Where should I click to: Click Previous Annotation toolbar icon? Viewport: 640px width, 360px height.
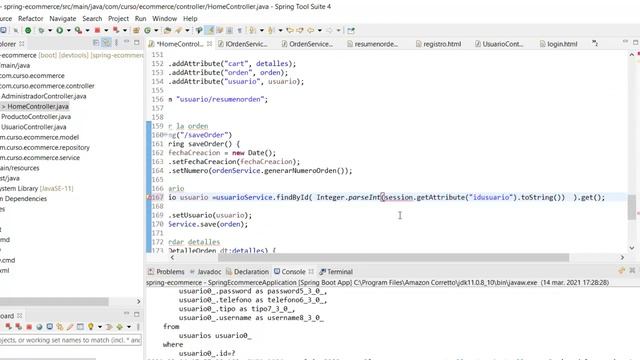point(271,30)
